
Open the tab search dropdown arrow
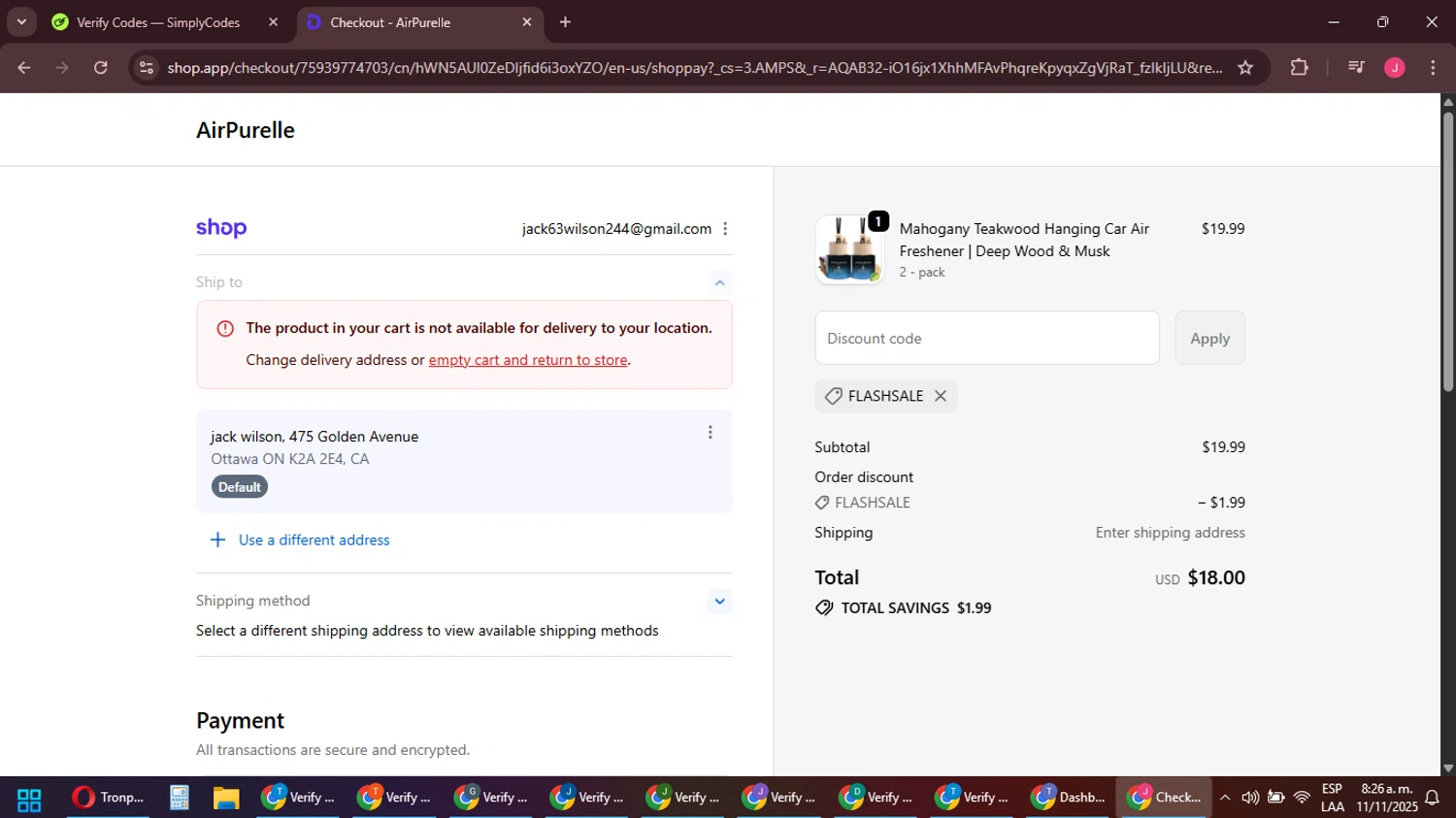click(21, 21)
